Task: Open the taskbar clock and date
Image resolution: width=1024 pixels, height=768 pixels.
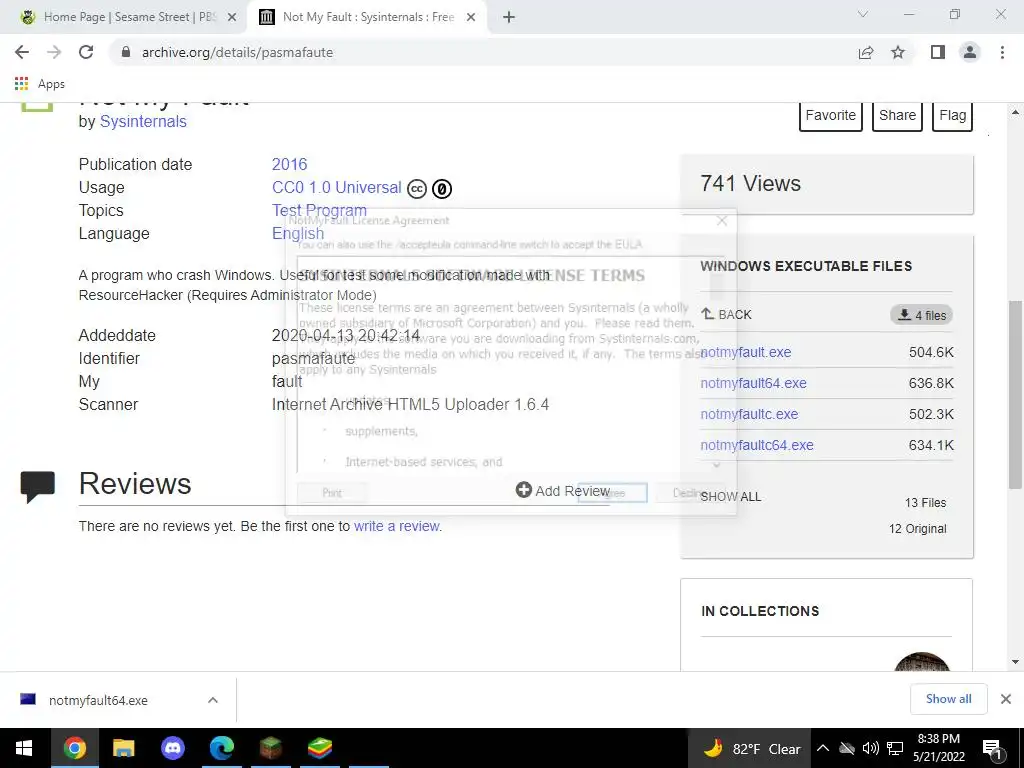Action: [x=939, y=748]
